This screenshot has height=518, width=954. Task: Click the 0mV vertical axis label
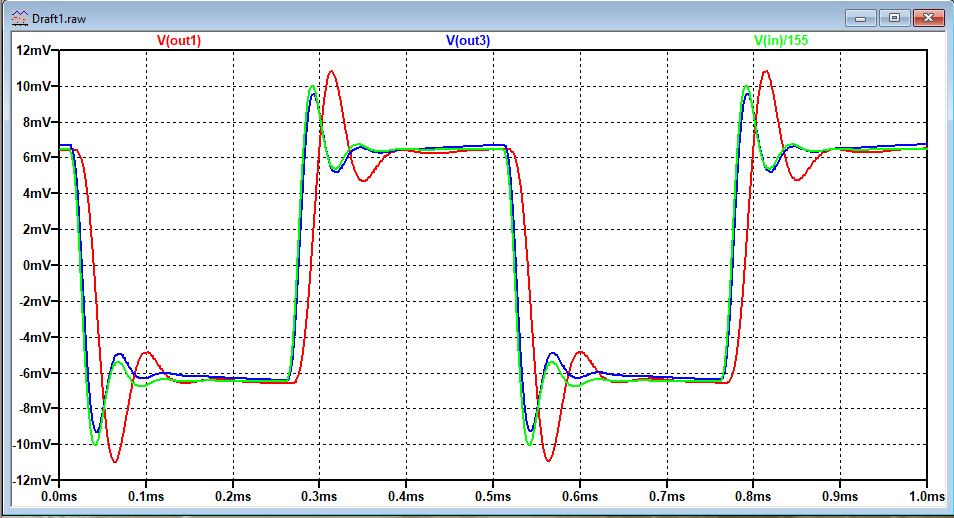tap(38, 265)
